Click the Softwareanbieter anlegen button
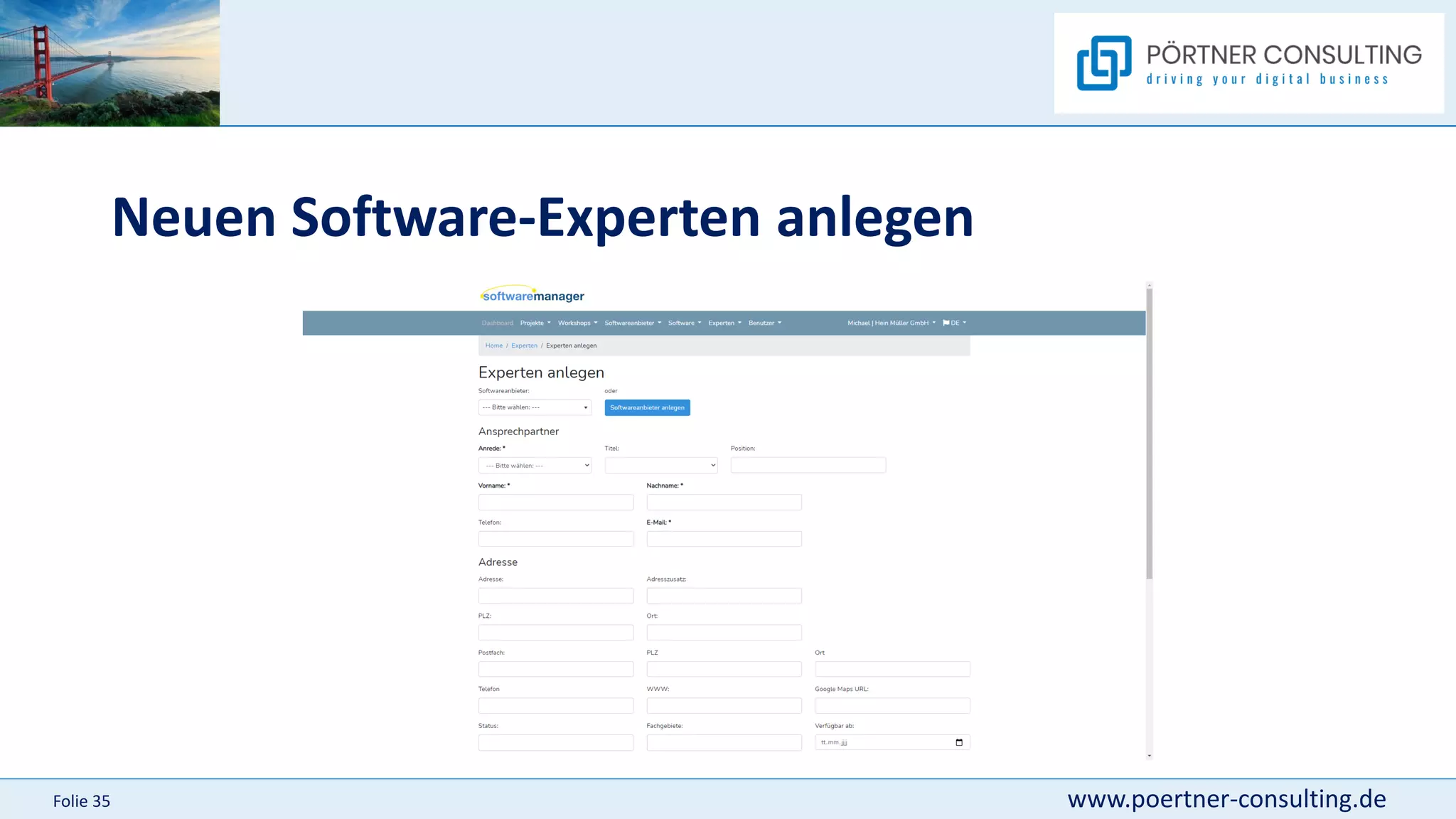Image resolution: width=1456 pixels, height=819 pixels. (x=647, y=407)
